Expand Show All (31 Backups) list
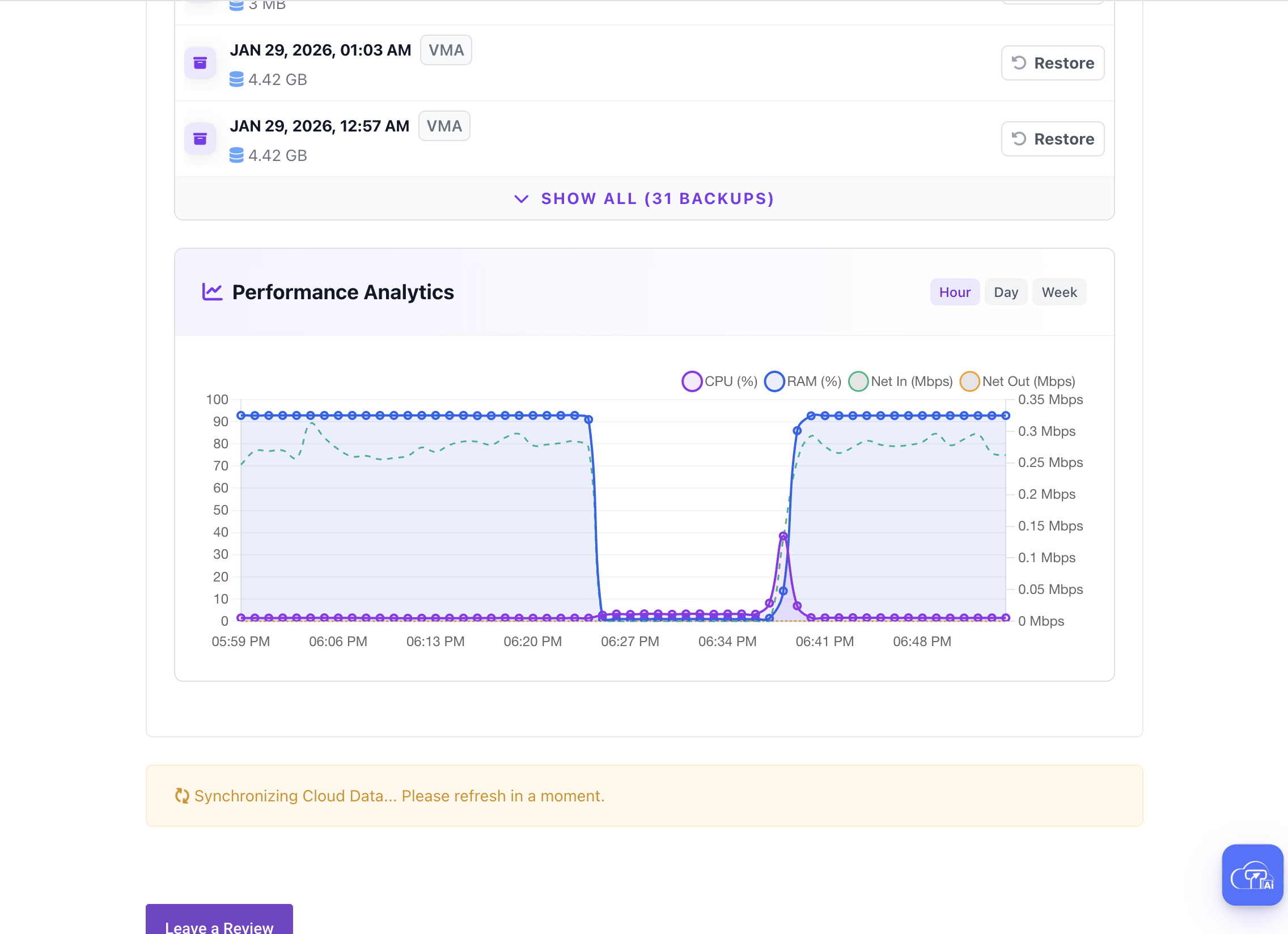The height and width of the screenshot is (934, 1288). click(x=657, y=199)
